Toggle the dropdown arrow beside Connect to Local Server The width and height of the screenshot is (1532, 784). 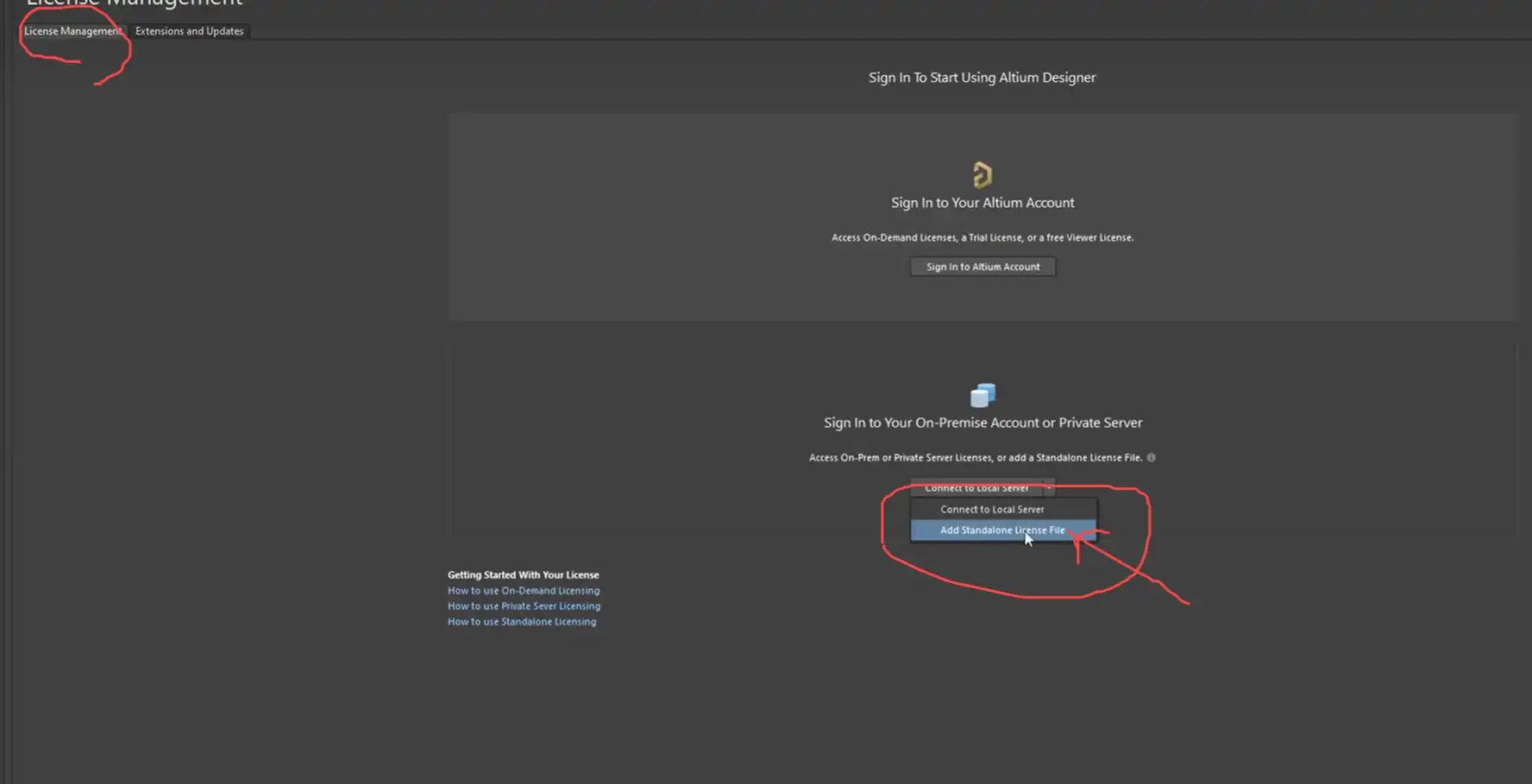(x=1049, y=488)
